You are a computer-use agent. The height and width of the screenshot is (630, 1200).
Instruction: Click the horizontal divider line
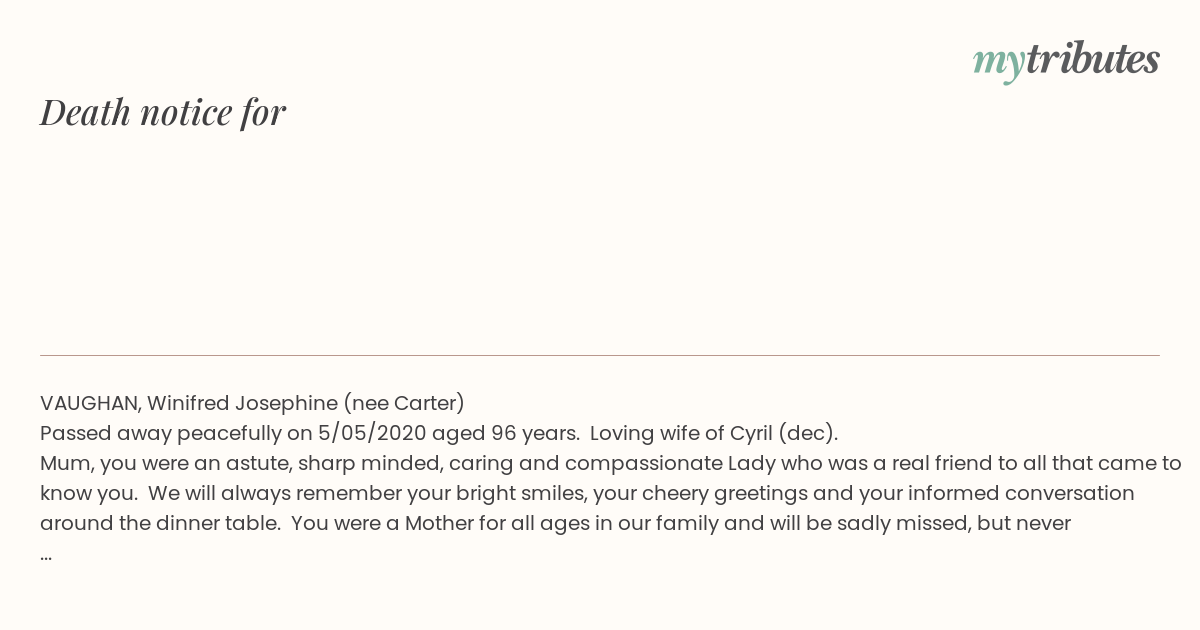[600, 355]
